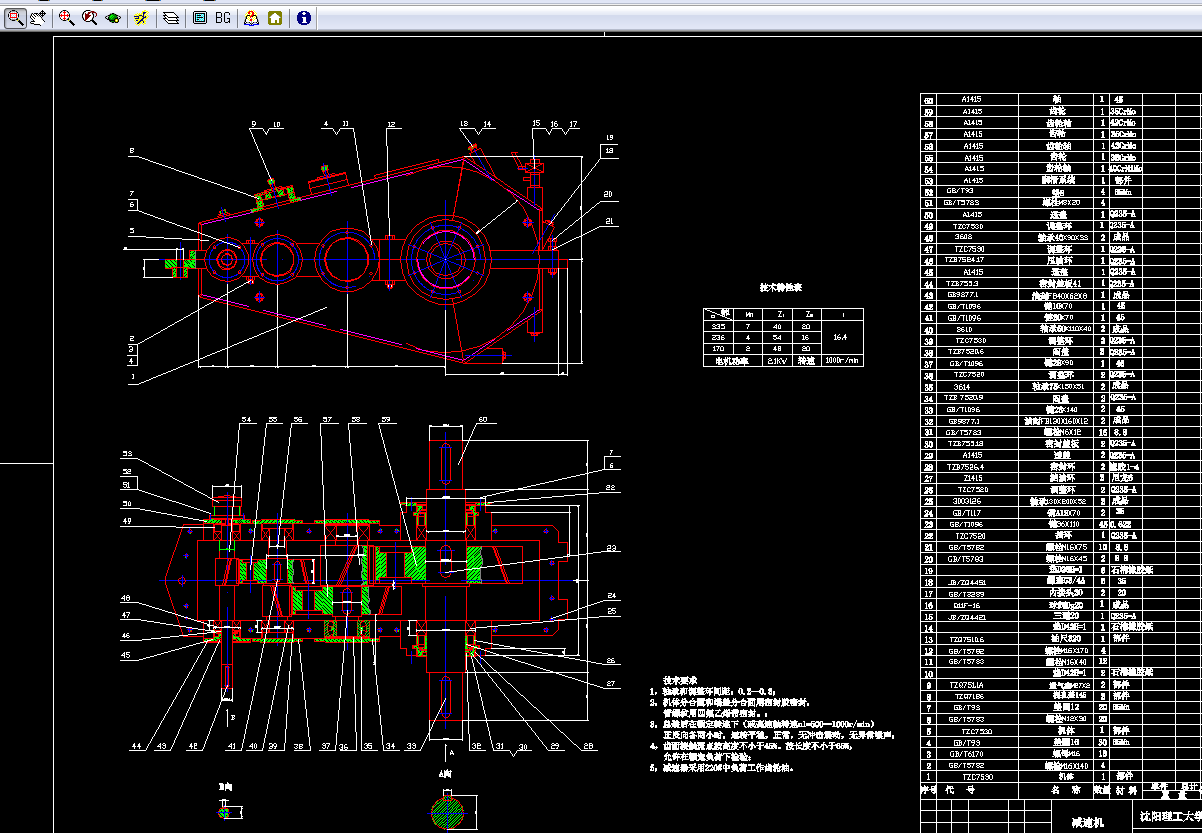
Task: Activate the Pan hand tool
Action: tap(39, 17)
